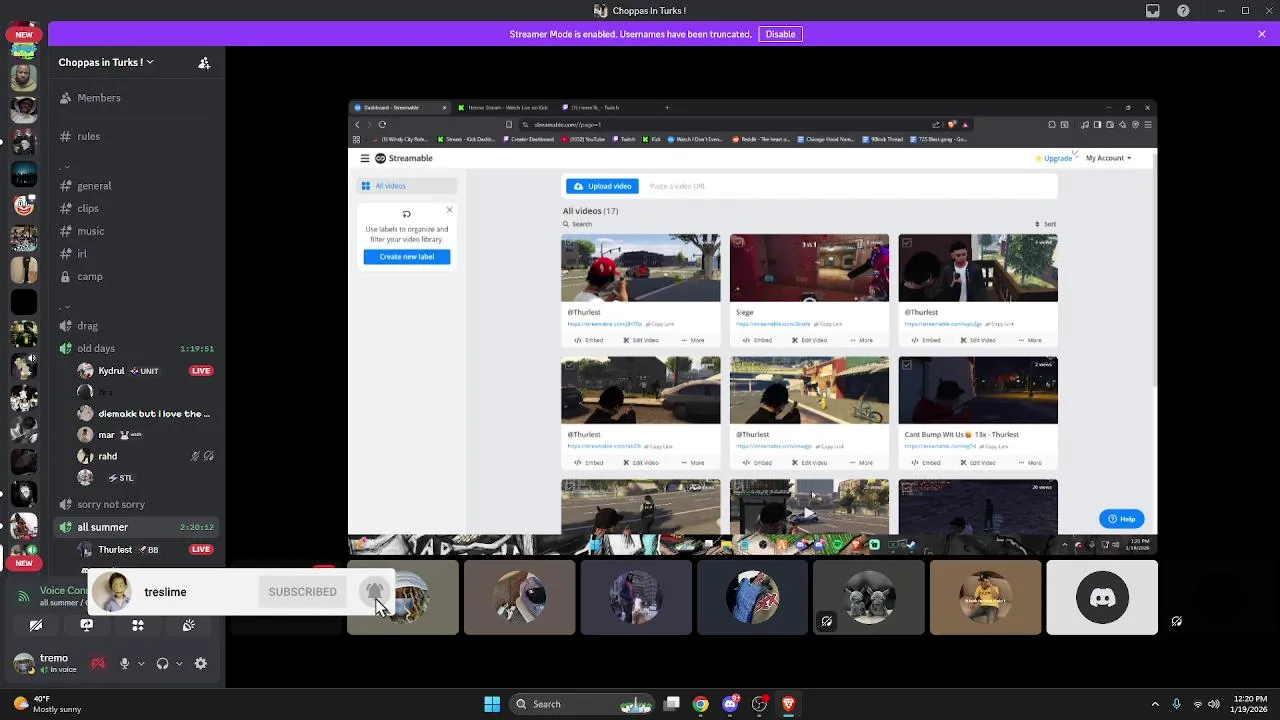Open the My Account dropdown

coord(1108,158)
